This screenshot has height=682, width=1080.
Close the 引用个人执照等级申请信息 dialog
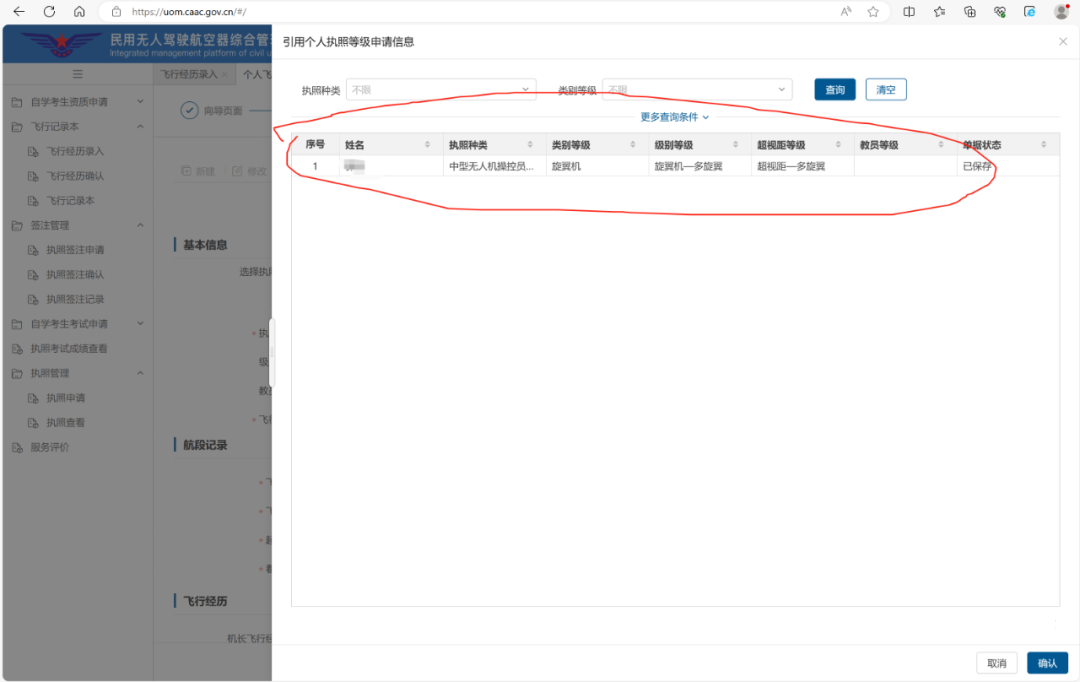1063,41
